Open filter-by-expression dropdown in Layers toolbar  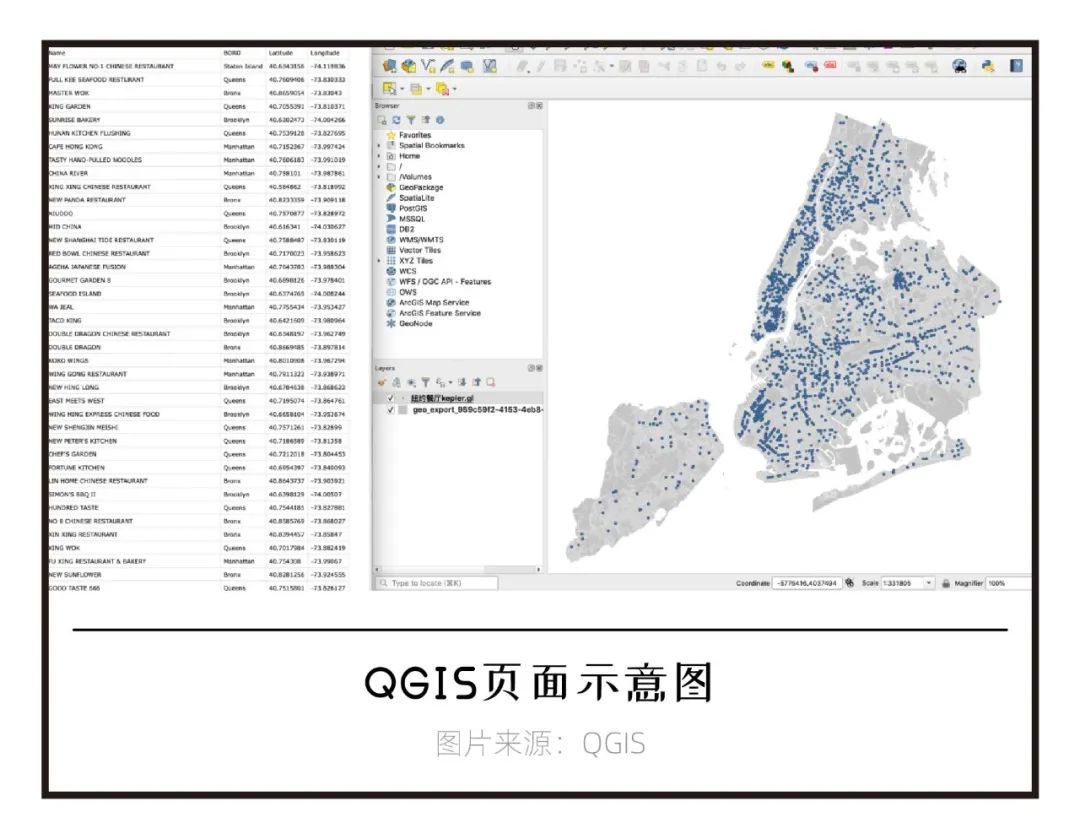pos(450,382)
